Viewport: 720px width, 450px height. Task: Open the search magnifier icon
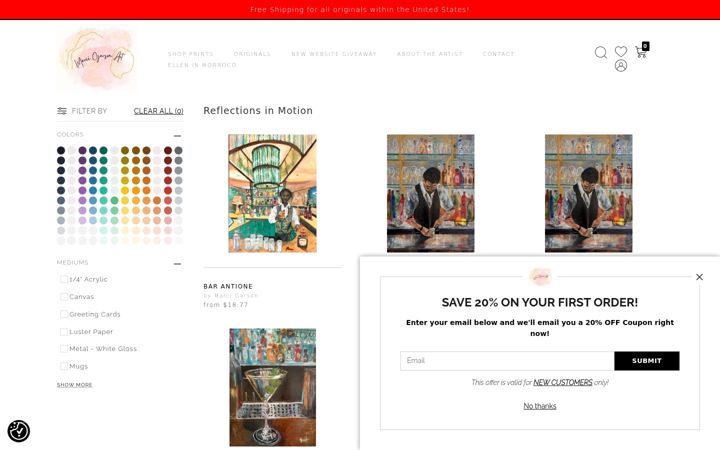(x=601, y=52)
